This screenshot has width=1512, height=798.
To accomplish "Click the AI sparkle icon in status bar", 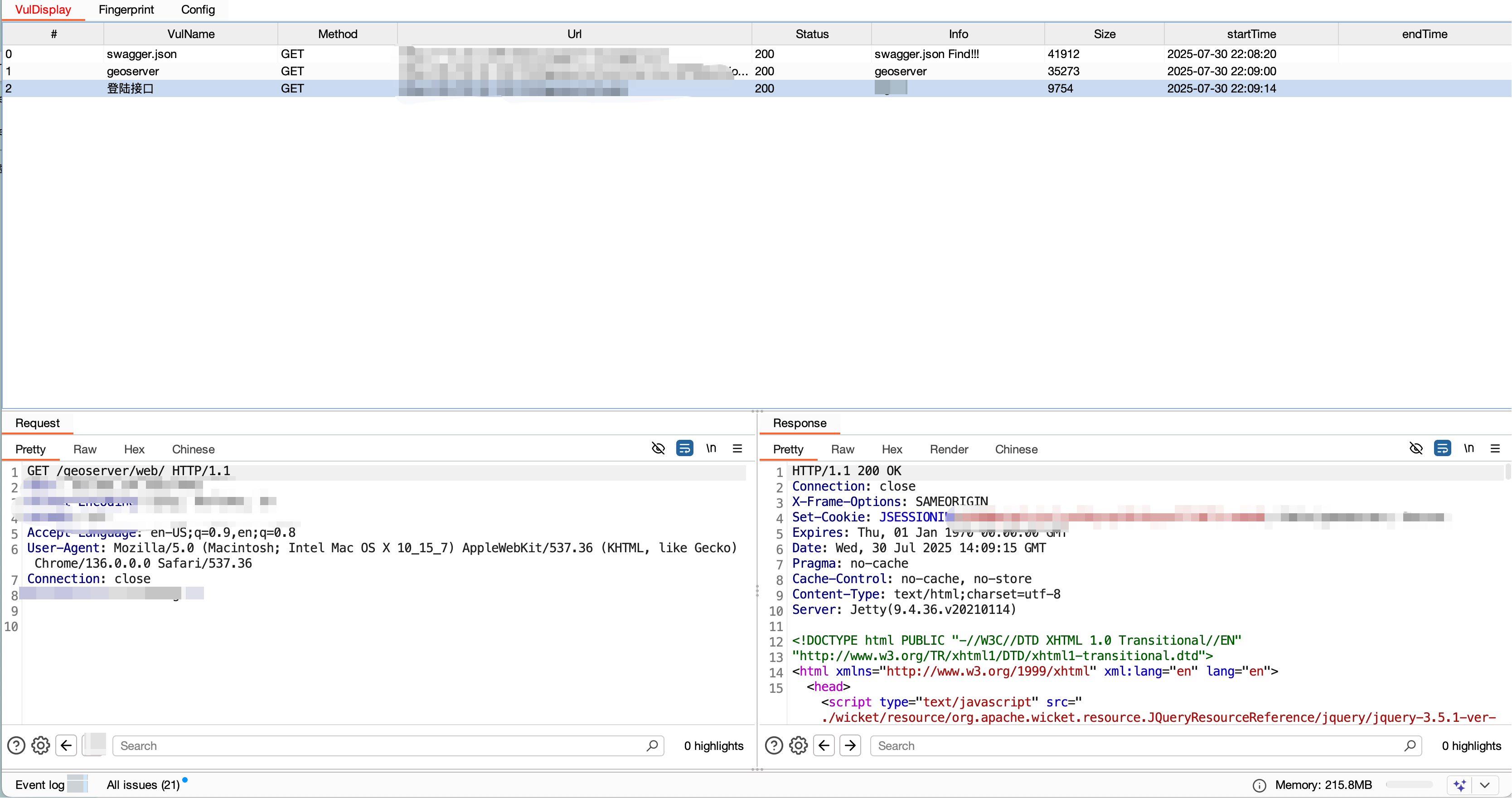I will [x=1460, y=785].
